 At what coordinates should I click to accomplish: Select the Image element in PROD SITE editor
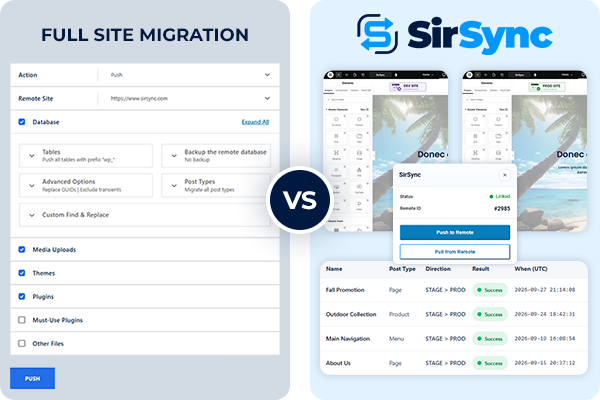(498, 155)
